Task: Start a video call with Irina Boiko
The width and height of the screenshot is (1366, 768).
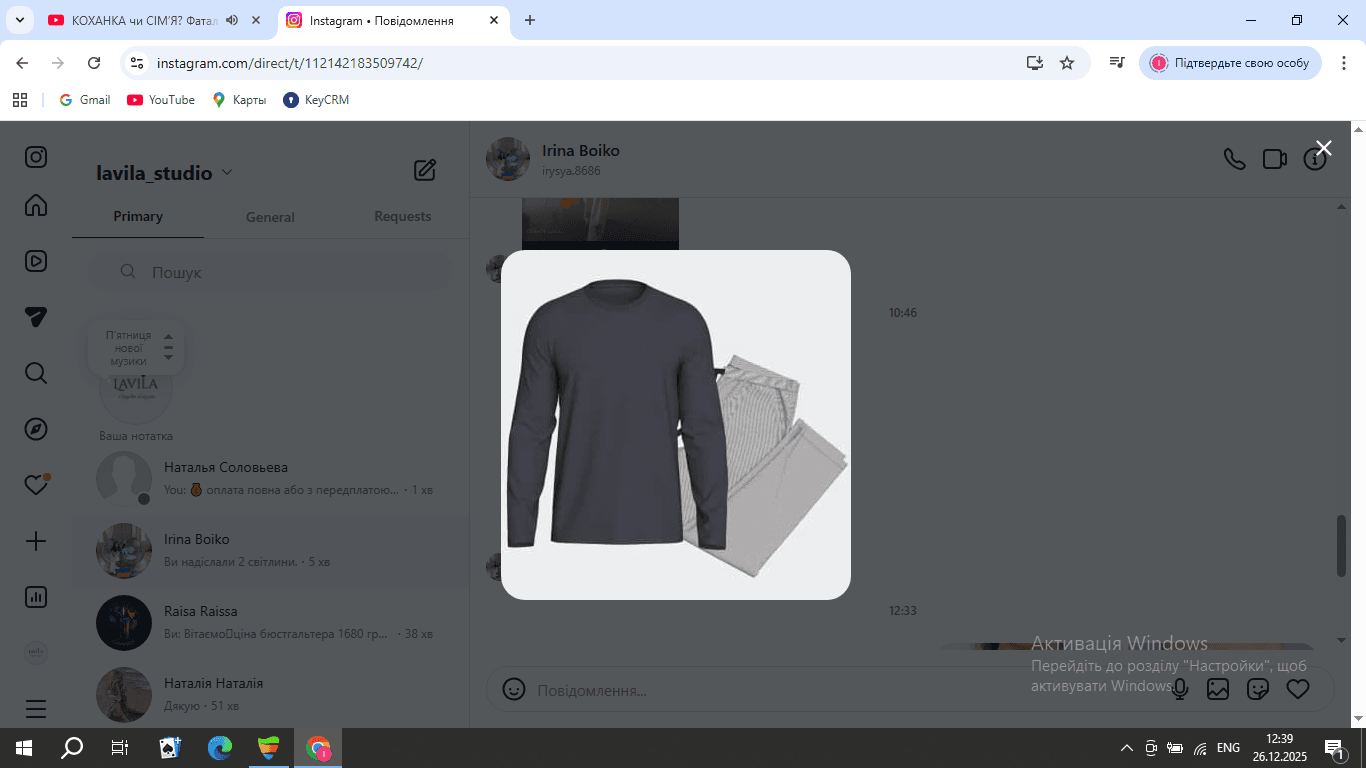Action: (x=1274, y=159)
